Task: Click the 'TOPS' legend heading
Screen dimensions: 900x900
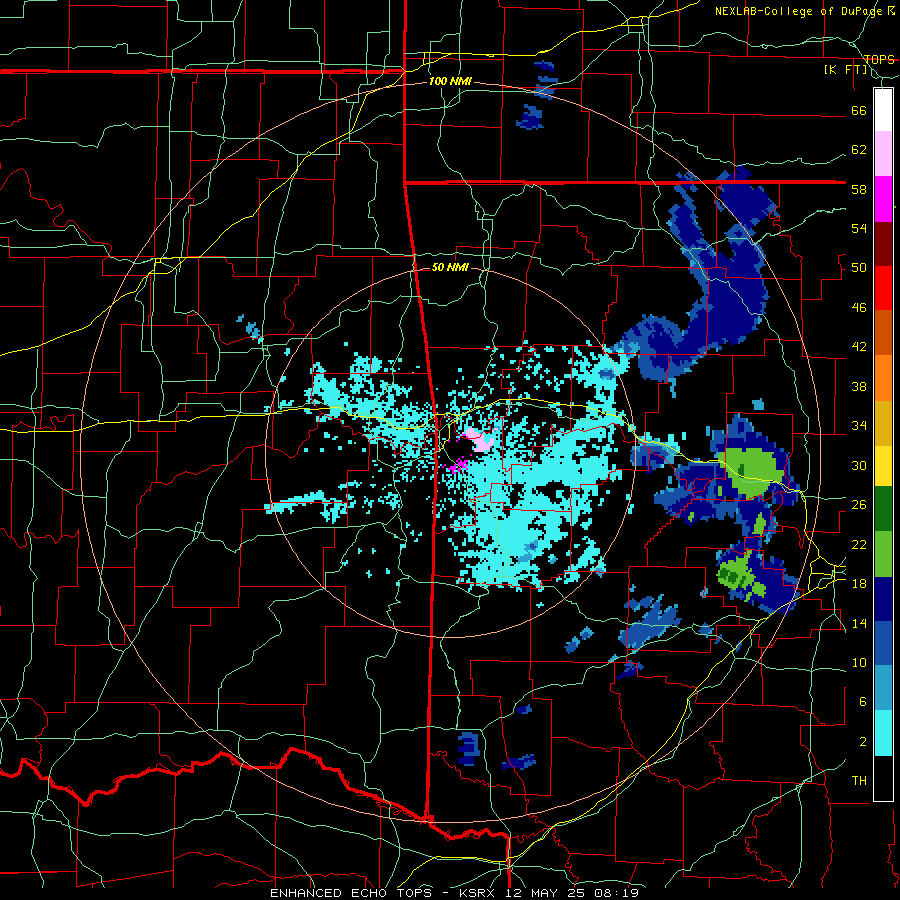Action: click(x=879, y=59)
